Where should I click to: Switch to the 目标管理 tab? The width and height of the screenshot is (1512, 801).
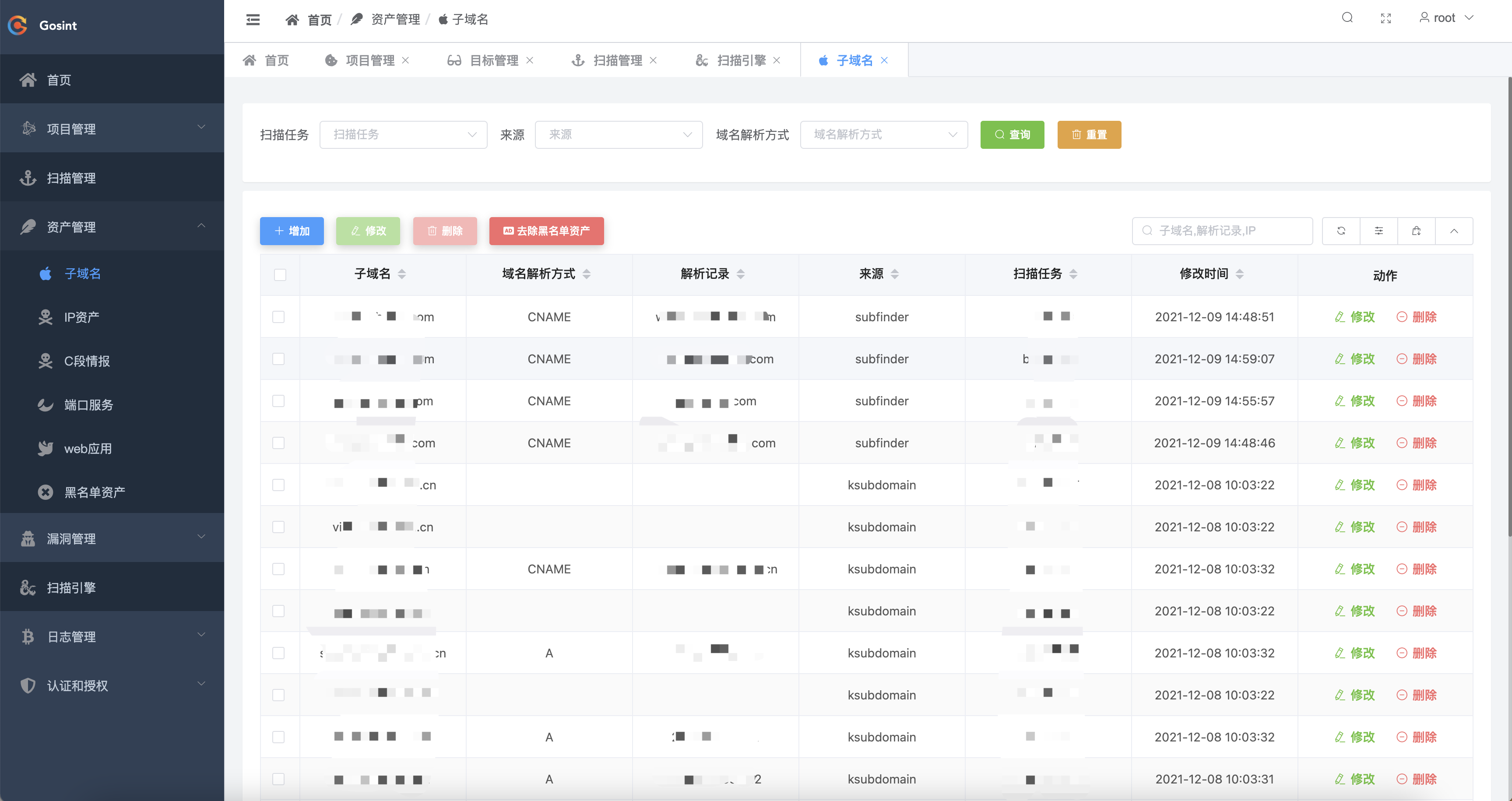[x=494, y=60]
